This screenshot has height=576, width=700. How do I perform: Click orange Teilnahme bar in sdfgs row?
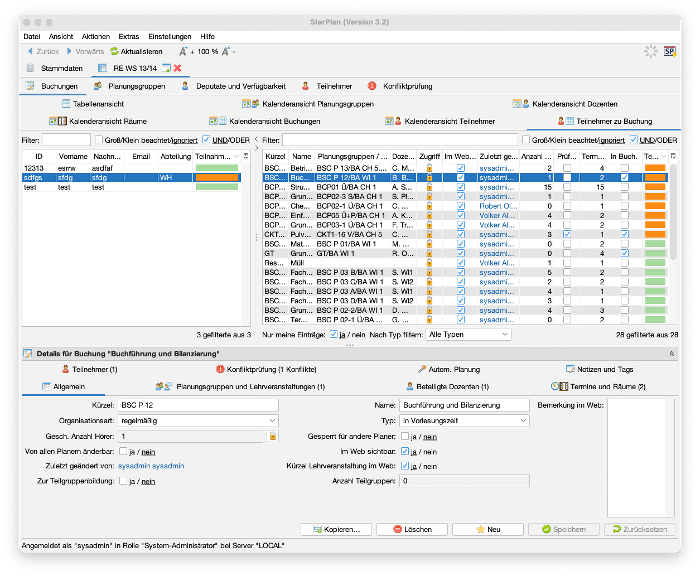point(217,178)
